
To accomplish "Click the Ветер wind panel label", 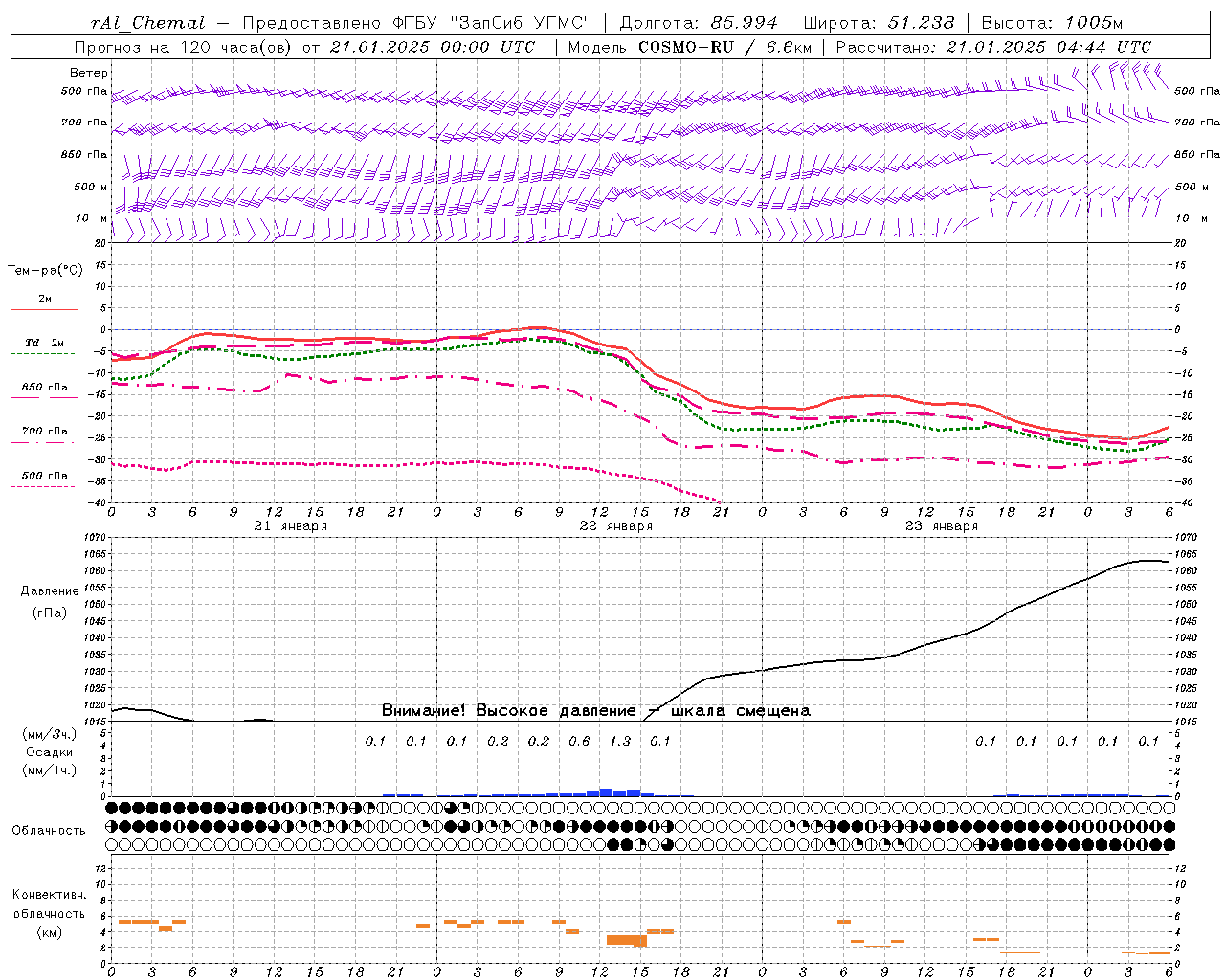I will pos(89,73).
